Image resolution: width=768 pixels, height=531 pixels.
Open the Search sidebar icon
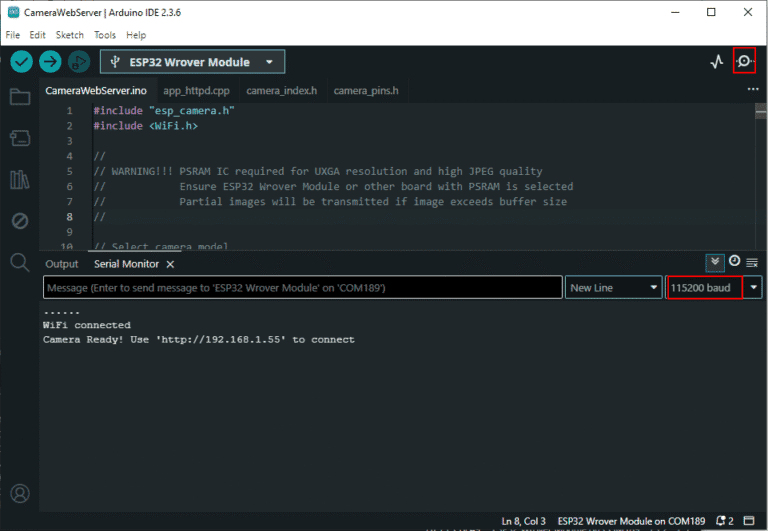(19, 262)
